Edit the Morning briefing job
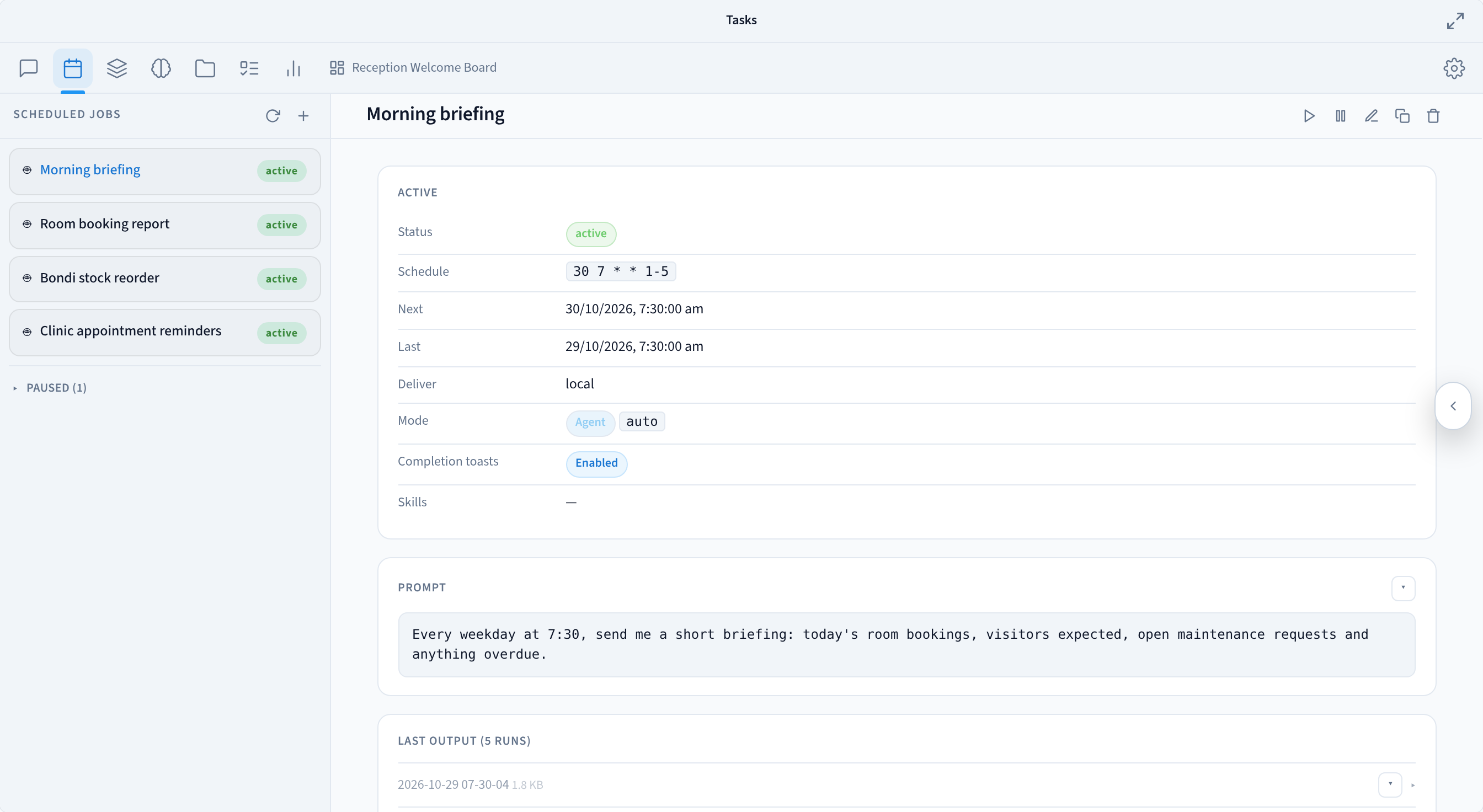Viewport: 1483px width, 812px height. point(1372,116)
